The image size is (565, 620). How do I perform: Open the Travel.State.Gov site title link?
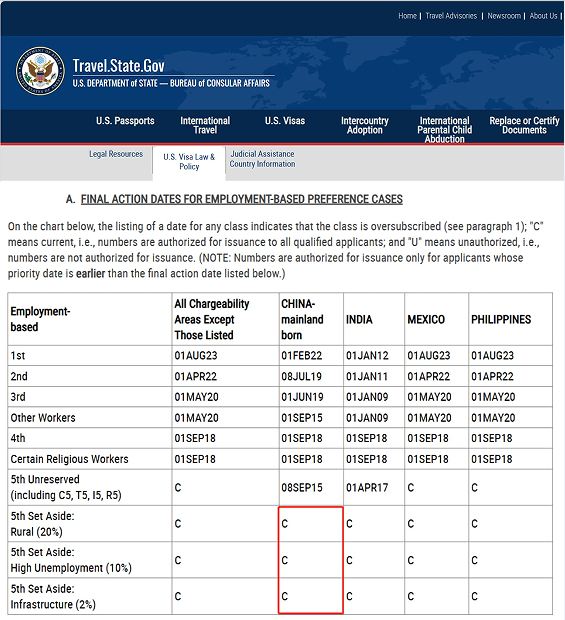[x=118, y=66]
